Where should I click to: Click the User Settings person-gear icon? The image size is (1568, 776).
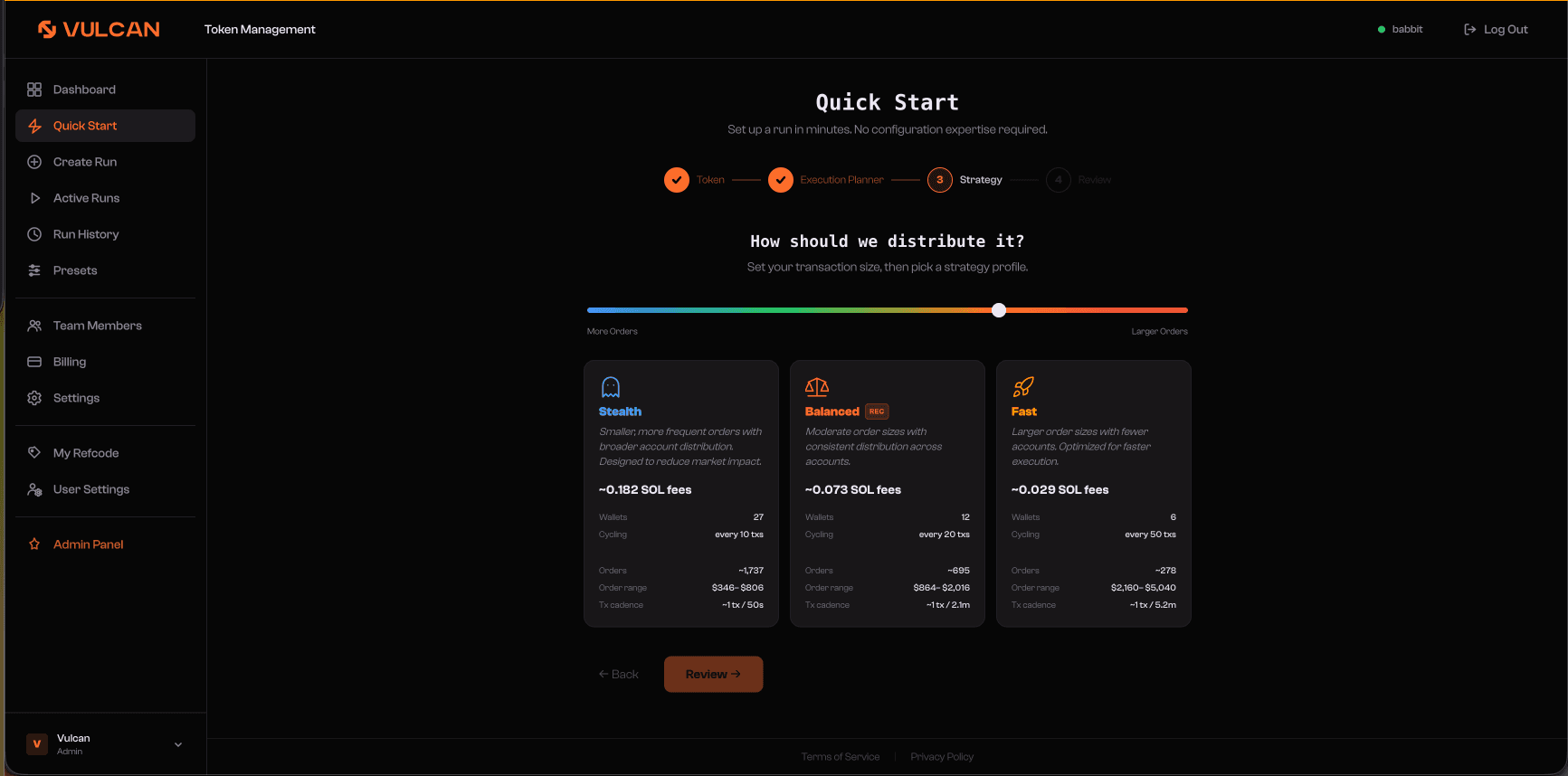pos(34,489)
